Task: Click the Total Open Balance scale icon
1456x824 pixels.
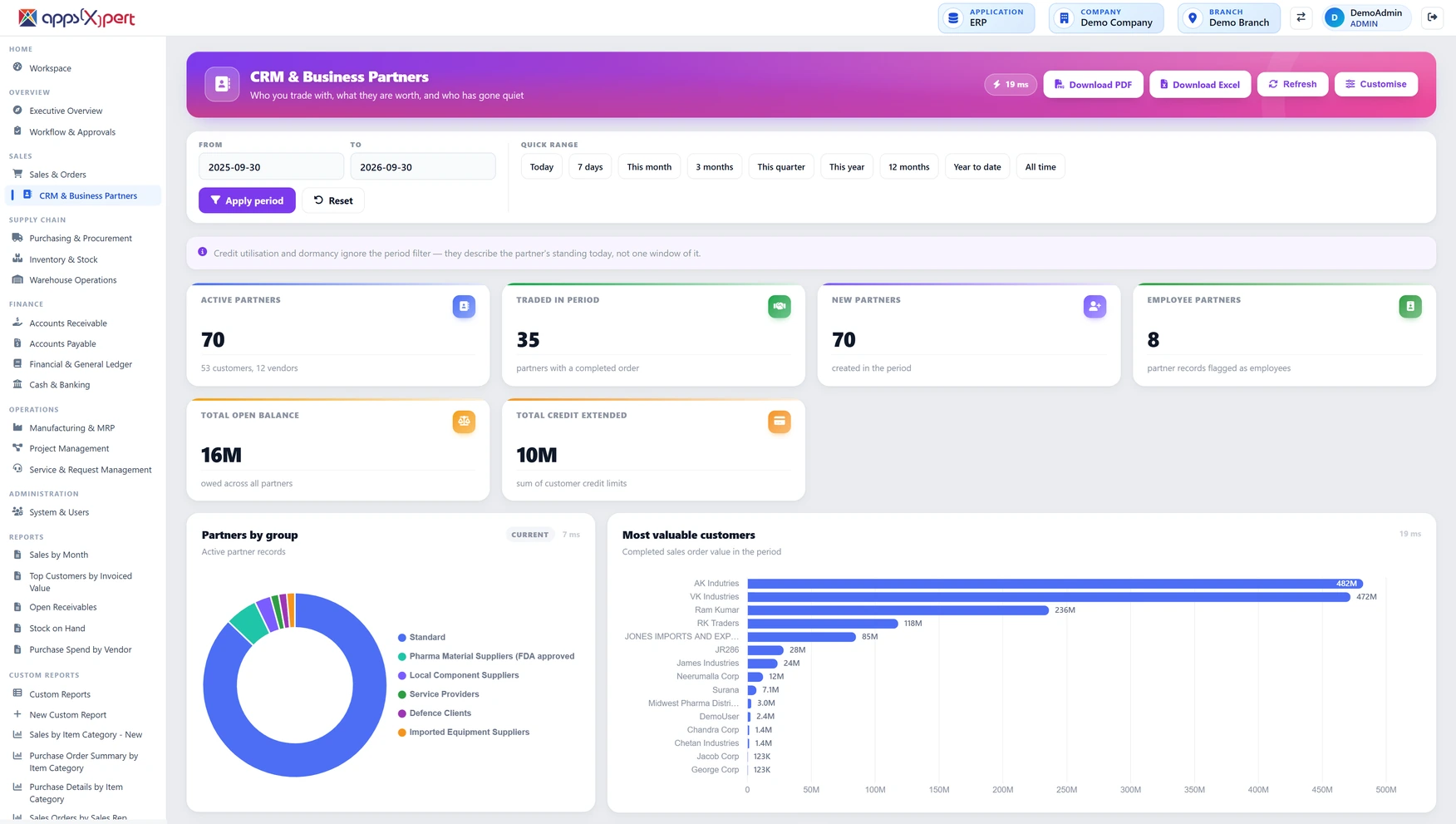Action: [464, 422]
